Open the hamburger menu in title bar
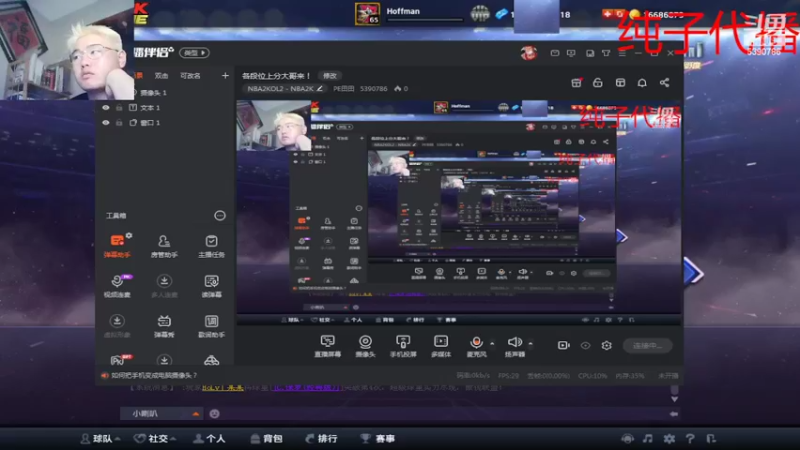The width and height of the screenshot is (800, 450). [x=622, y=53]
